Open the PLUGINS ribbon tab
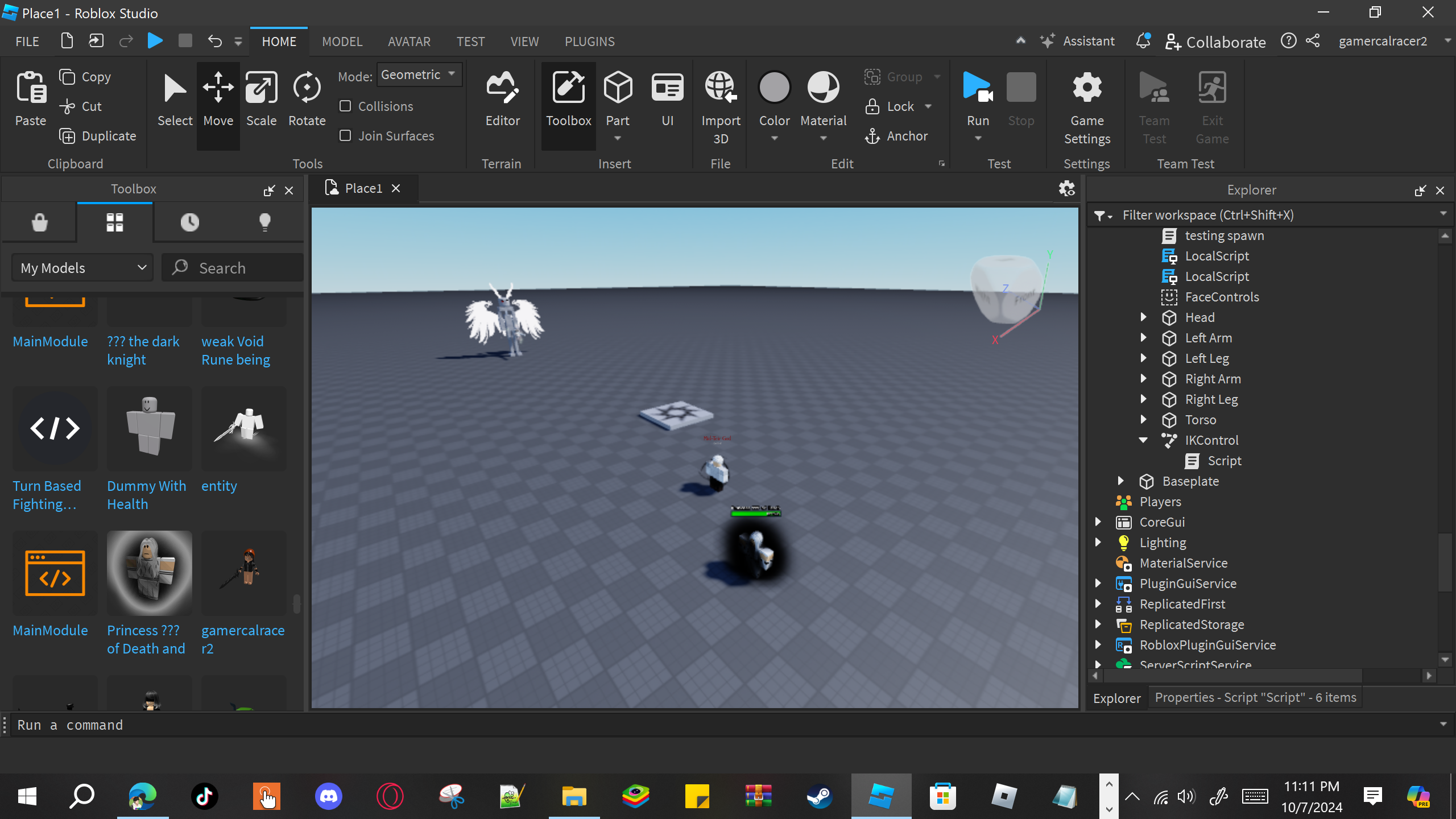 [x=589, y=42]
